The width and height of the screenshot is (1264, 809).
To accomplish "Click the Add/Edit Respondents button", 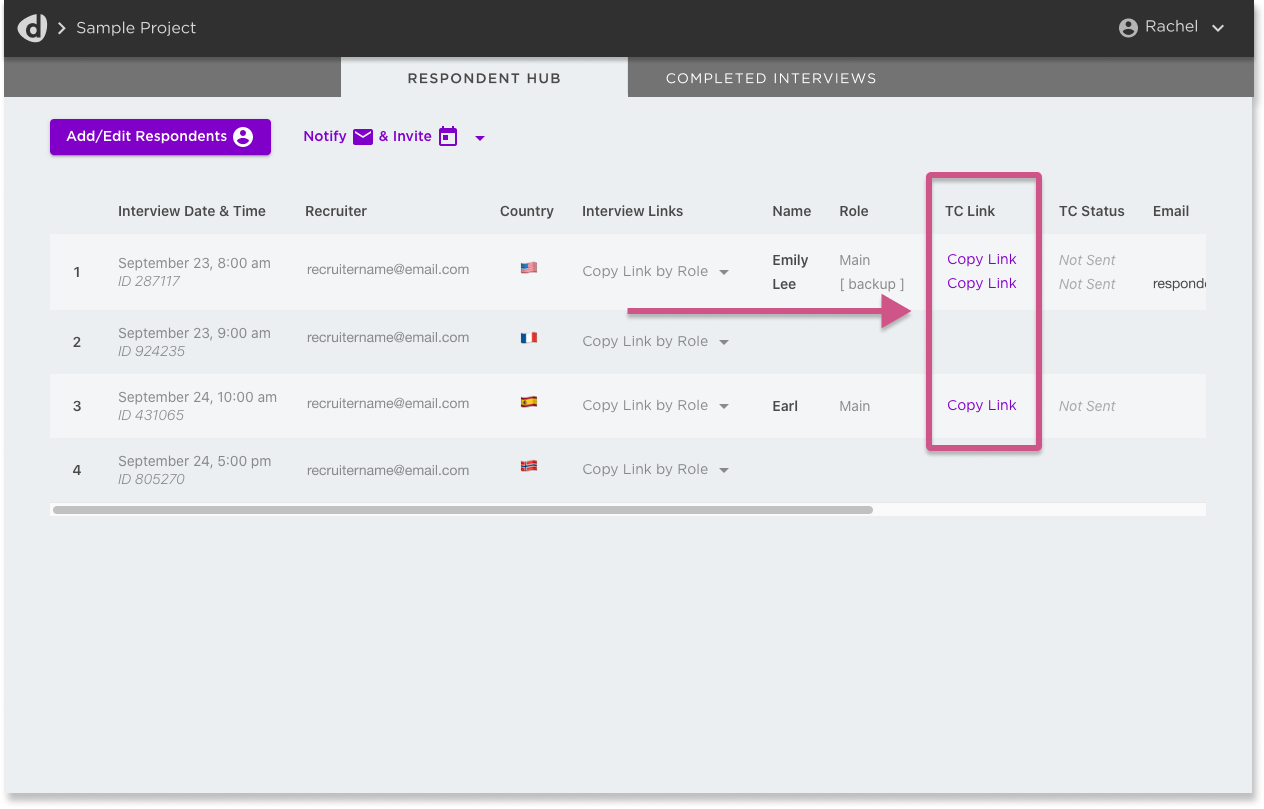I will [x=160, y=137].
